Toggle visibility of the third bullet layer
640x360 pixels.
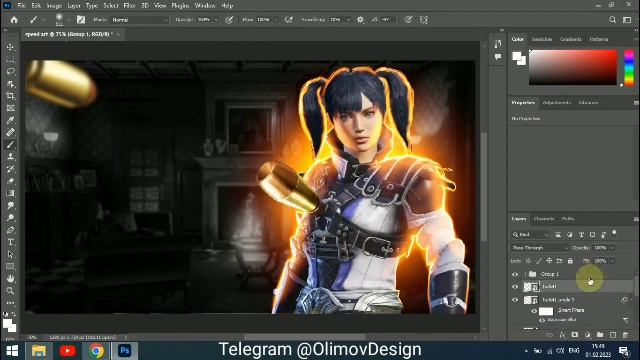[515, 300]
